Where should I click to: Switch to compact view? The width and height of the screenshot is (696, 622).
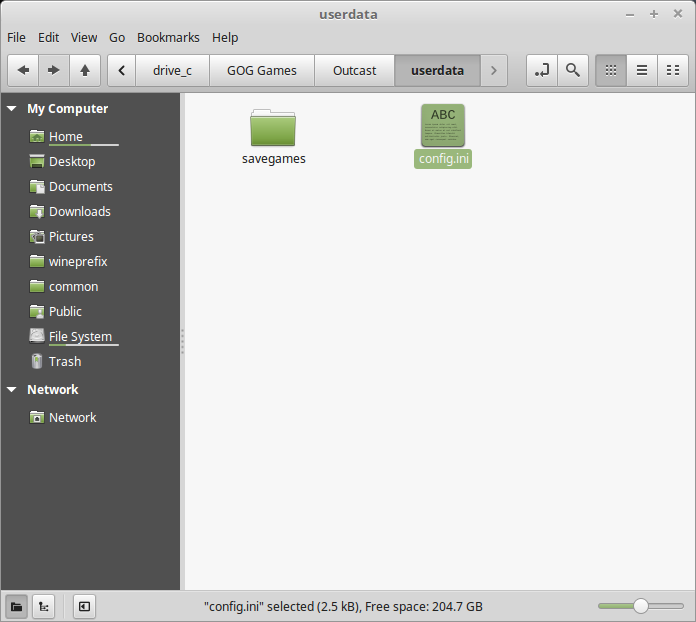click(x=673, y=70)
